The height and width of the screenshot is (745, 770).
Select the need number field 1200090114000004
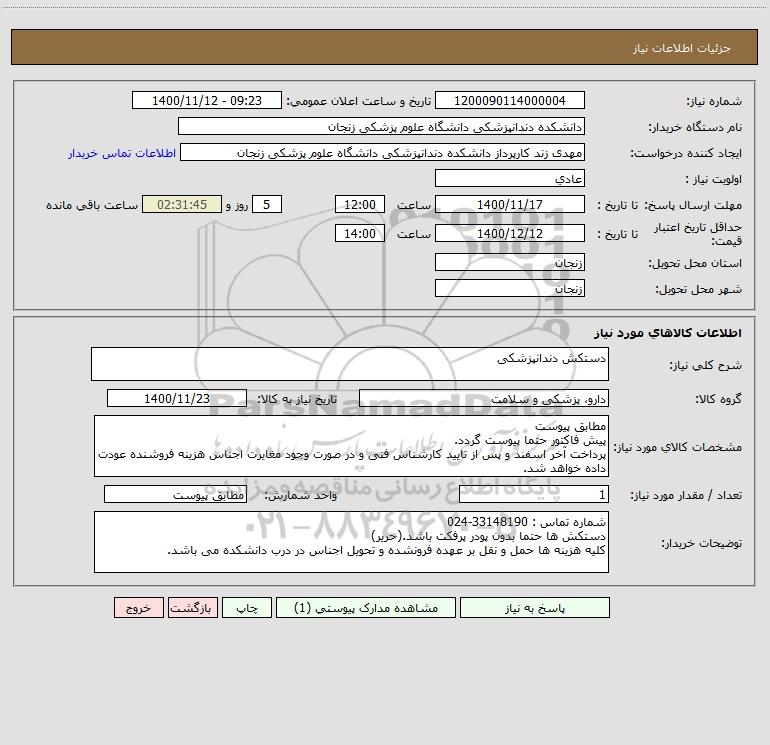[x=510, y=100]
